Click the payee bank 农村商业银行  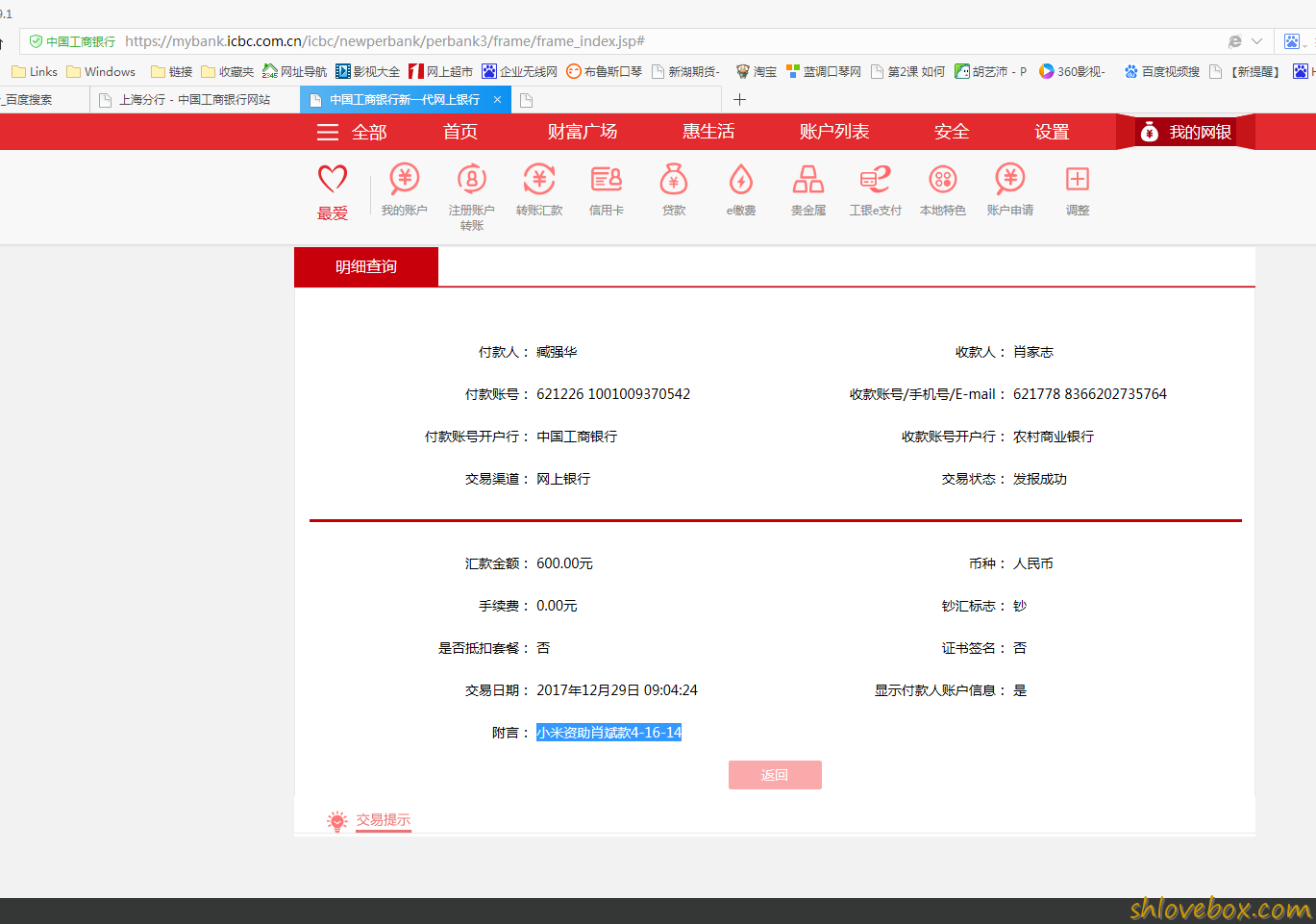1054,437
